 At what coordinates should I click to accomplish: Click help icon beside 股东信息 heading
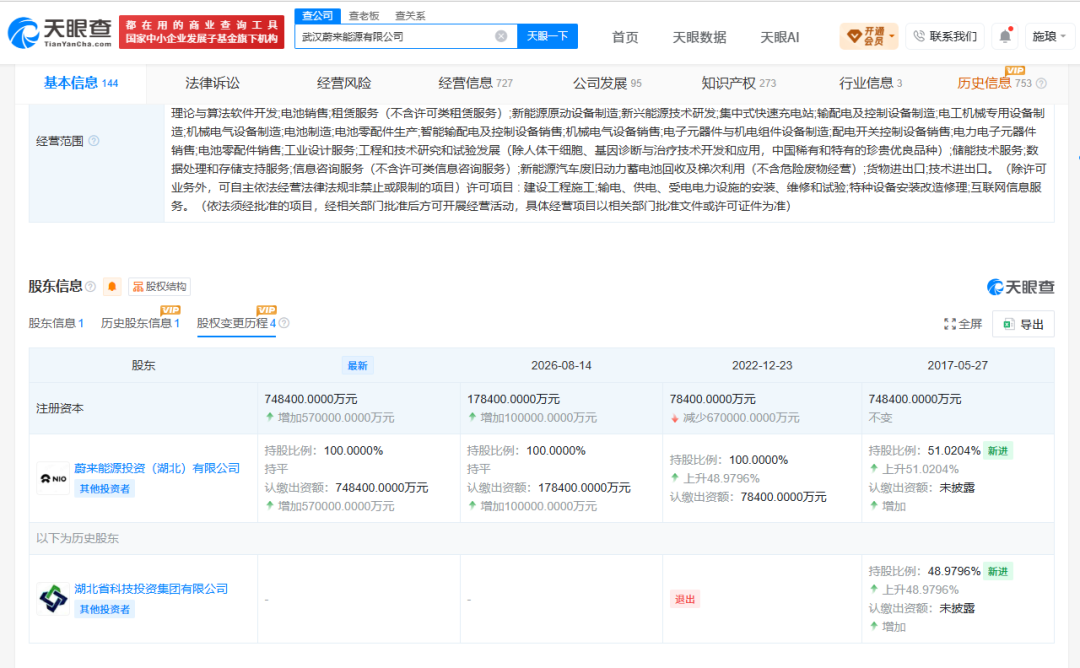click(x=90, y=286)
